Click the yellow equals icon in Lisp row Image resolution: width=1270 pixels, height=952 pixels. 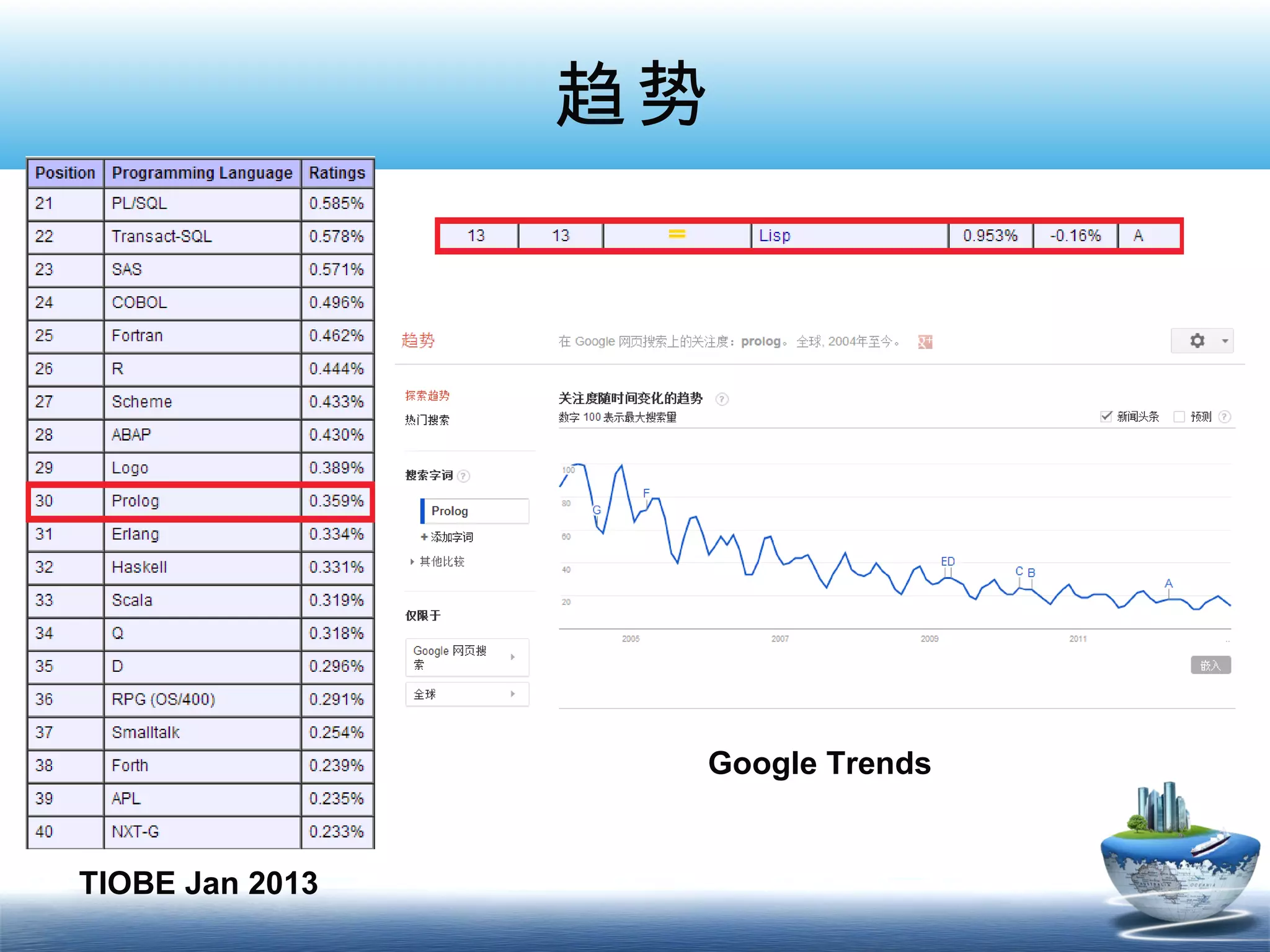[x=677, y=234]
